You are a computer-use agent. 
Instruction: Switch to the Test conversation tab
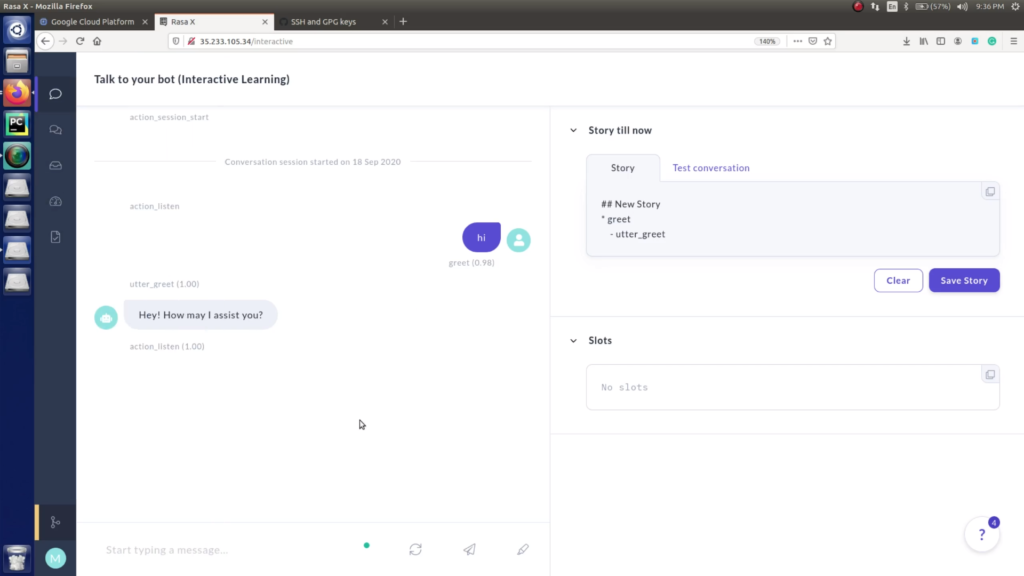711,167
